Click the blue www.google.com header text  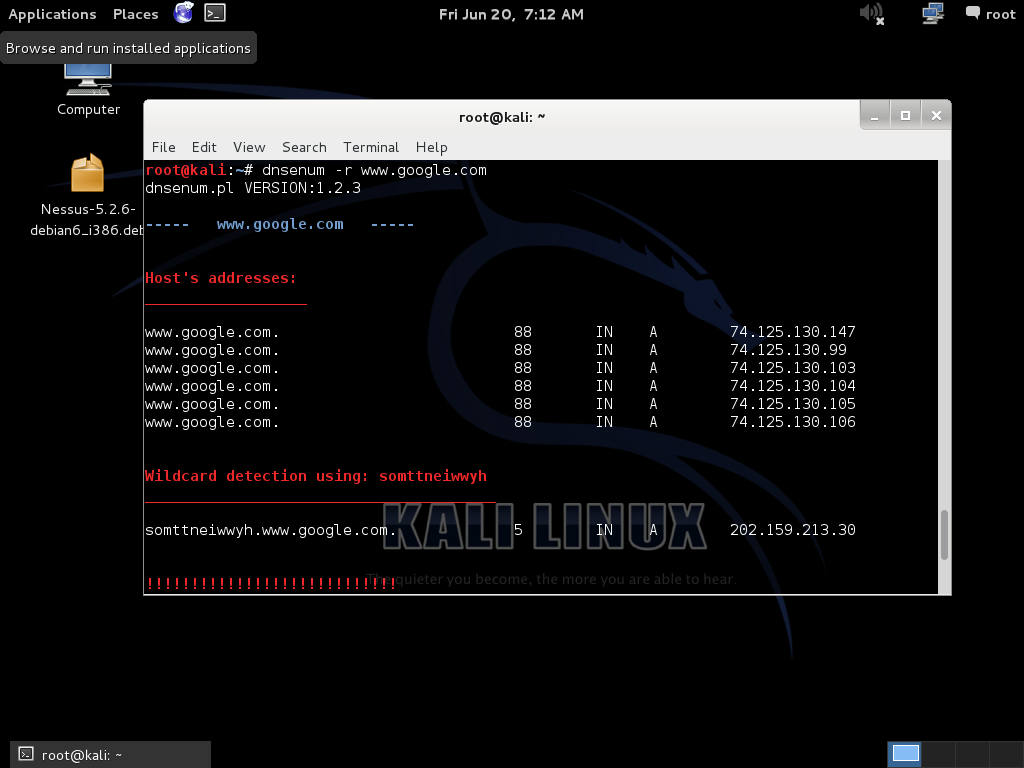click(280, 225)
